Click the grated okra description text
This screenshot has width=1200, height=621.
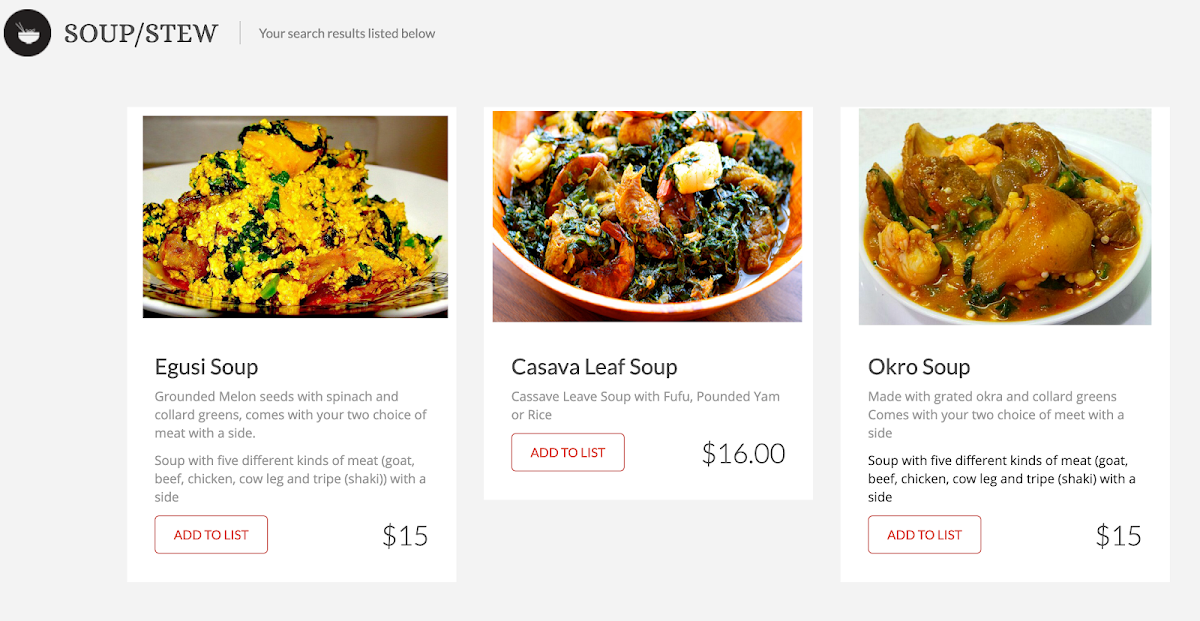[995, 414]
